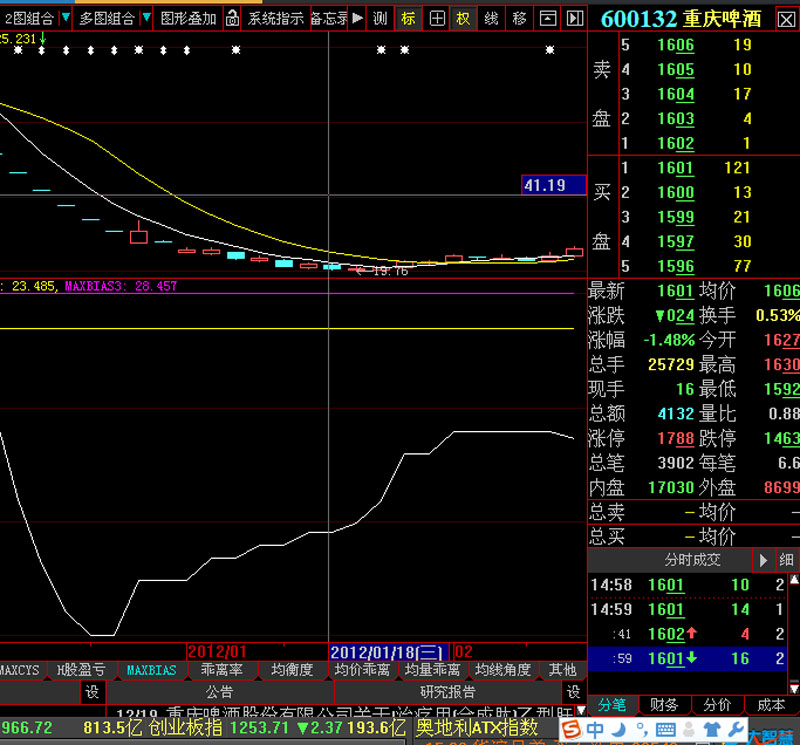Click sell level 5 price 1606
The height and width of the screenshot is (745, 800).
[676, 45]
